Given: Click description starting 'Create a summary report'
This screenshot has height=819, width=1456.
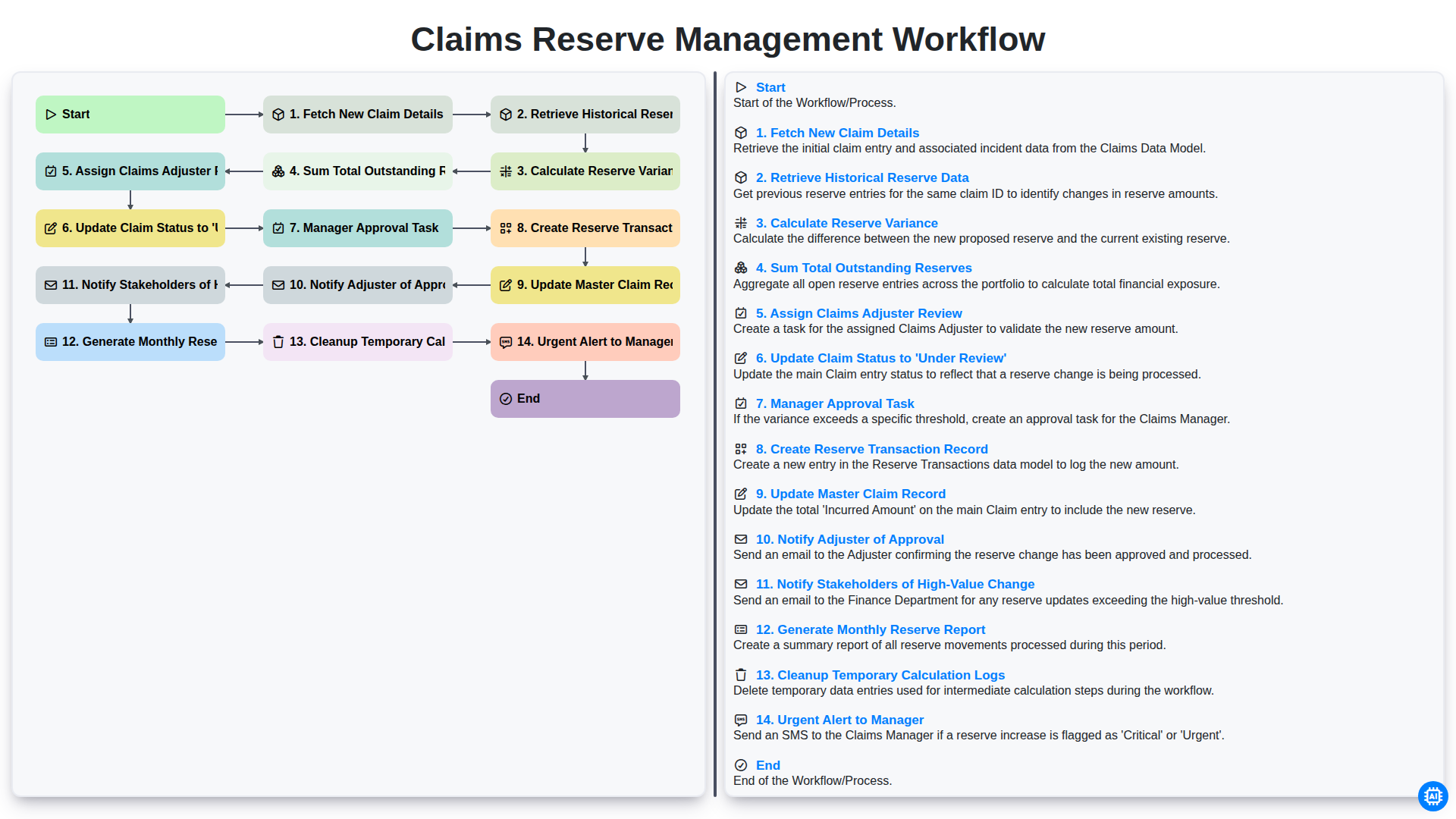Looking at the screenshot, I should pos(949,645).
